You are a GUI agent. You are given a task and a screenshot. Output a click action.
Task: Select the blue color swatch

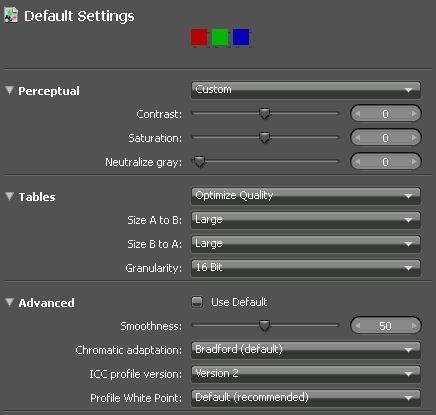pyautogui.click(x=241, y=37)
